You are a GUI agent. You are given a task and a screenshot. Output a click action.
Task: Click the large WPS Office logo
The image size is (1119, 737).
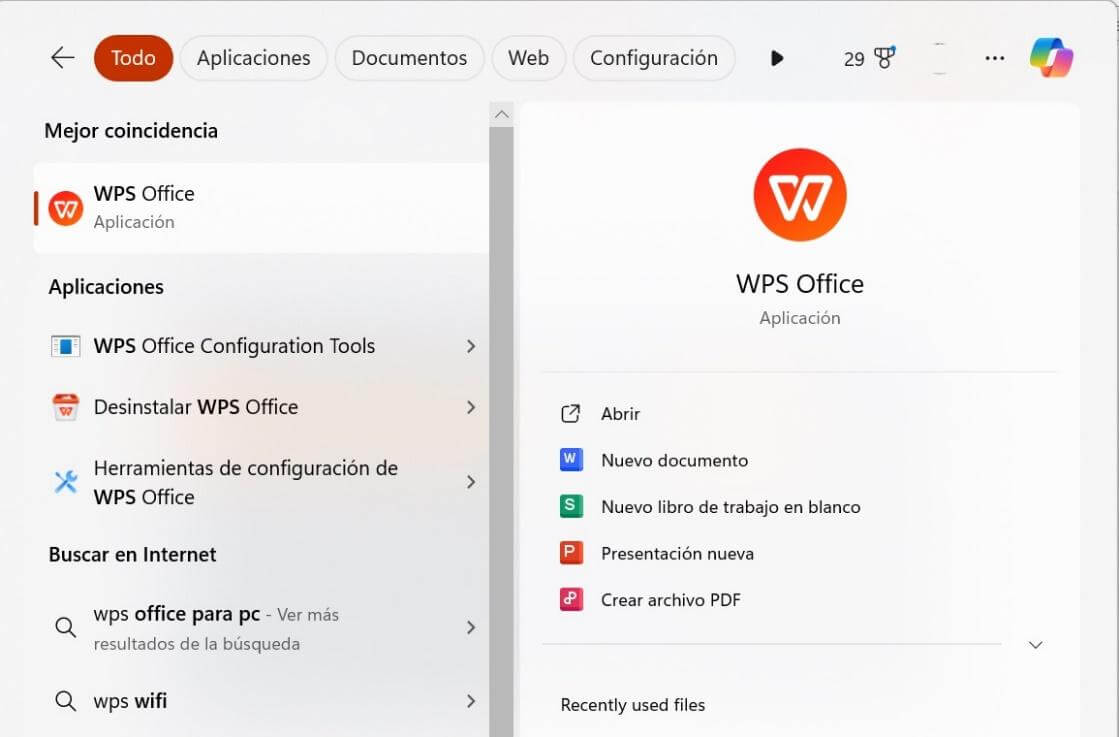click(x=800, y=195)
